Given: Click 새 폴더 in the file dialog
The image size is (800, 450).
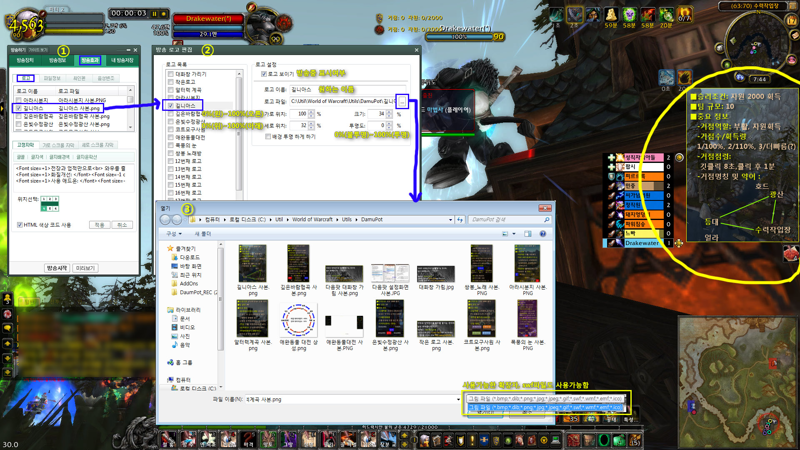Looking at the screenshot, I should tap(203, 234).
